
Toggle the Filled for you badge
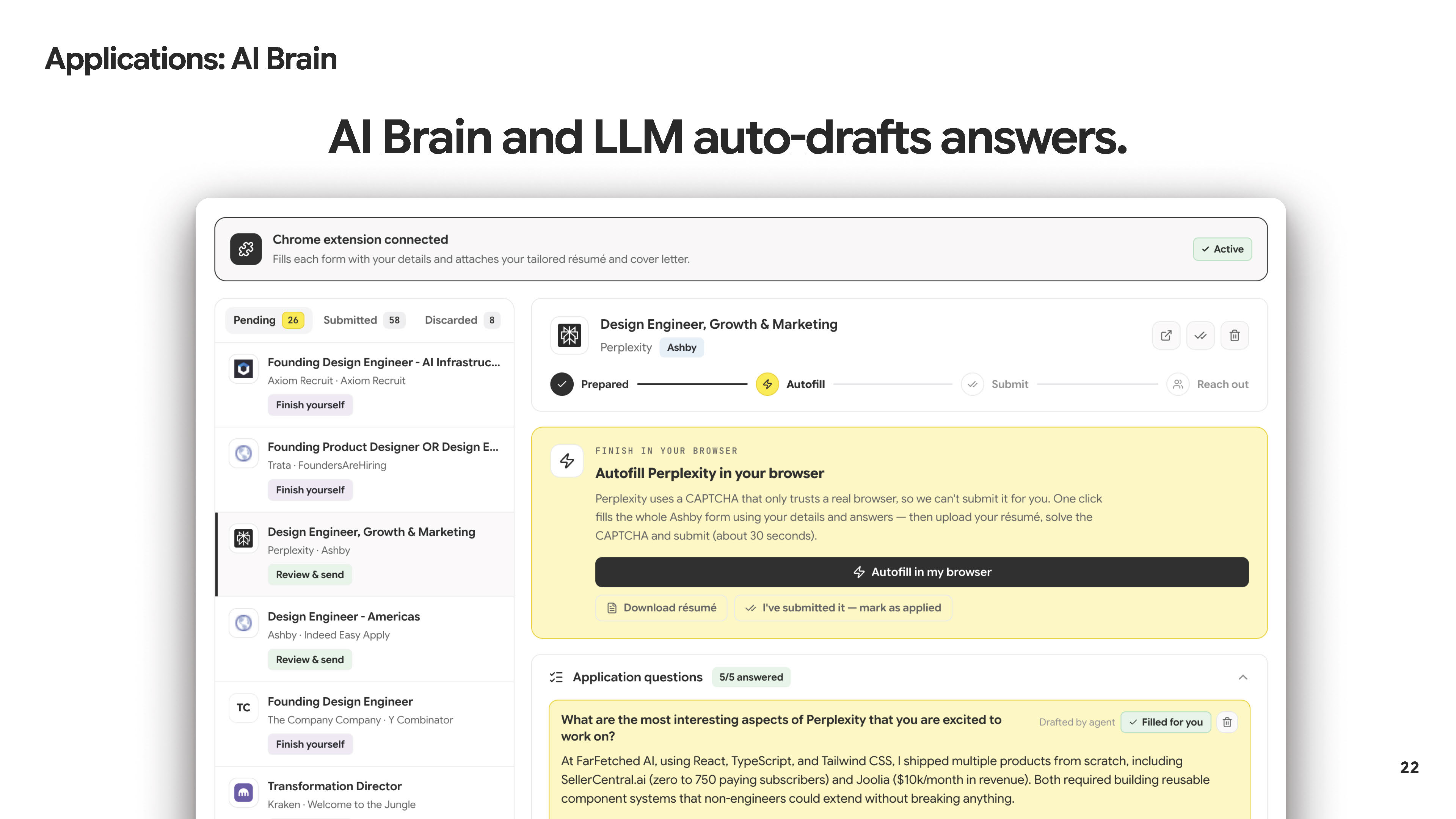1166,722
